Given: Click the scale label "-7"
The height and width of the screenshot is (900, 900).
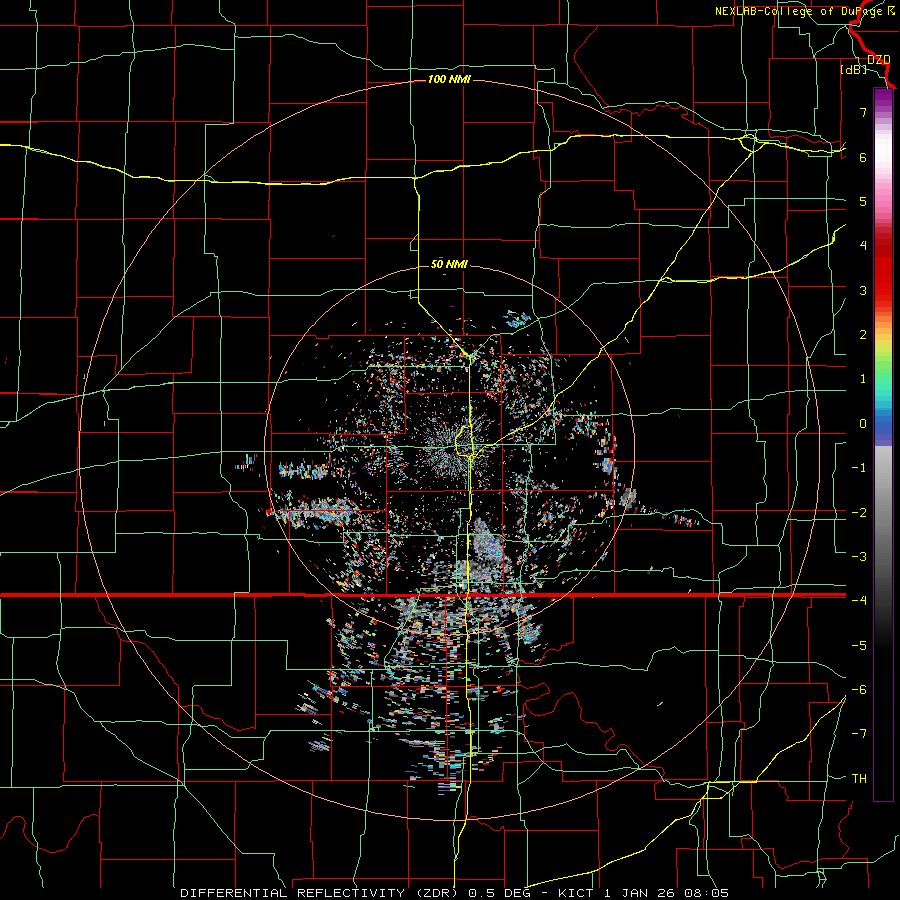Looking at the screenshot, I should (859, 734).
